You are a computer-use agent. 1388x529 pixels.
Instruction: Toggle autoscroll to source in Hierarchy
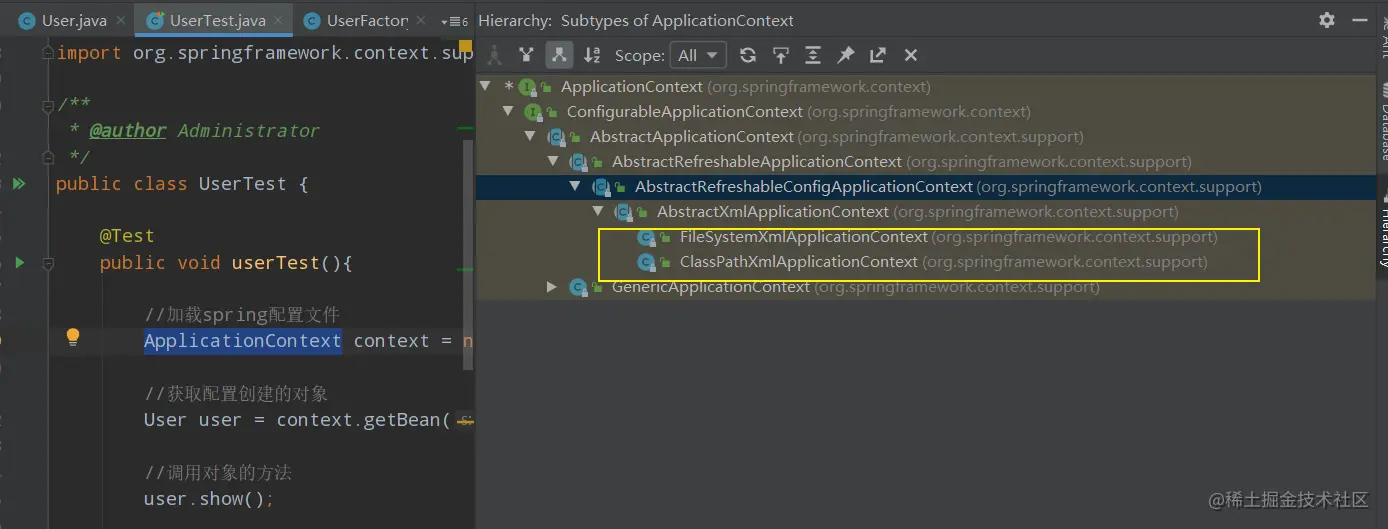pyautogui.click(x=781, y=55)
